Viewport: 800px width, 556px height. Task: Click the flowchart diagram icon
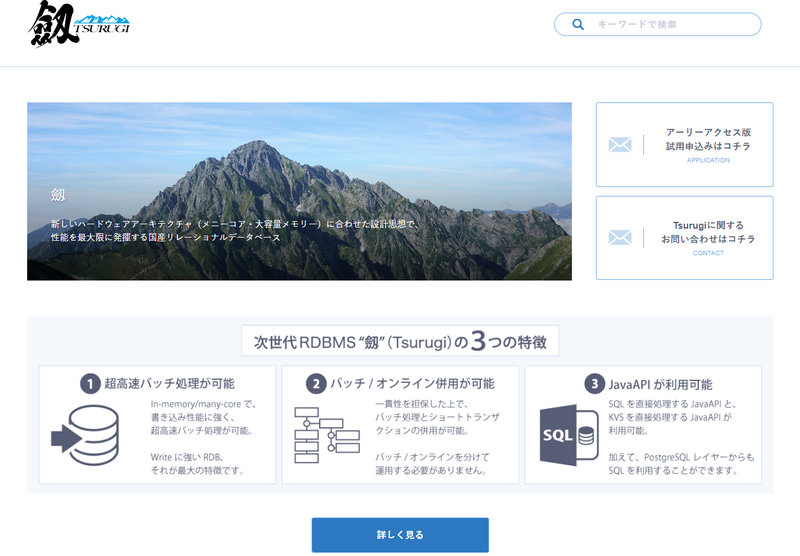(327, 435)
